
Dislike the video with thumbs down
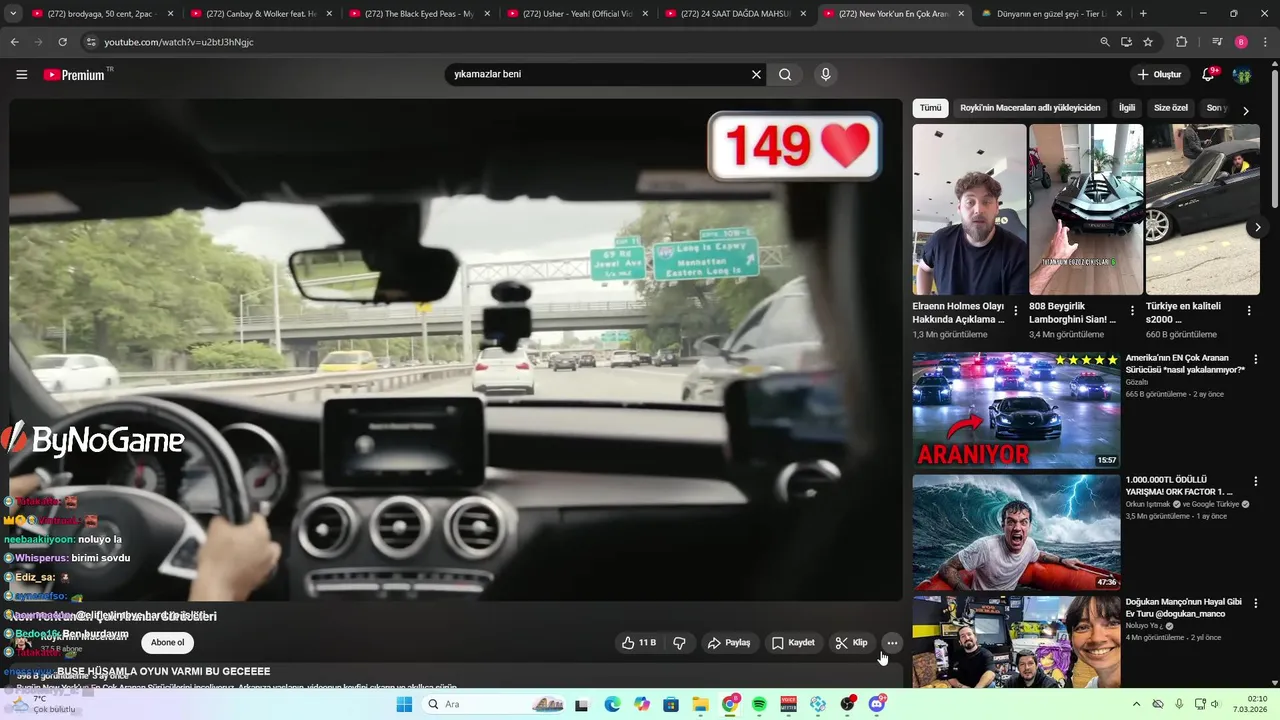pyautogui.click(x=679, y=643)
